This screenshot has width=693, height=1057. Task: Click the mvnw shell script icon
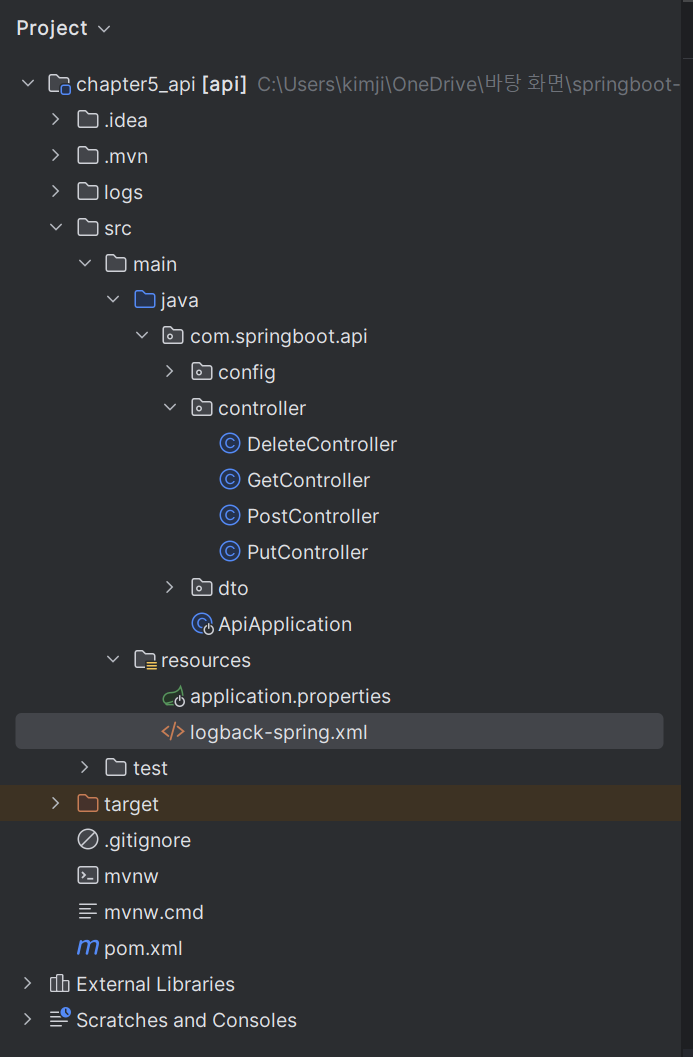pyautogui.click(x=88, y=876)
